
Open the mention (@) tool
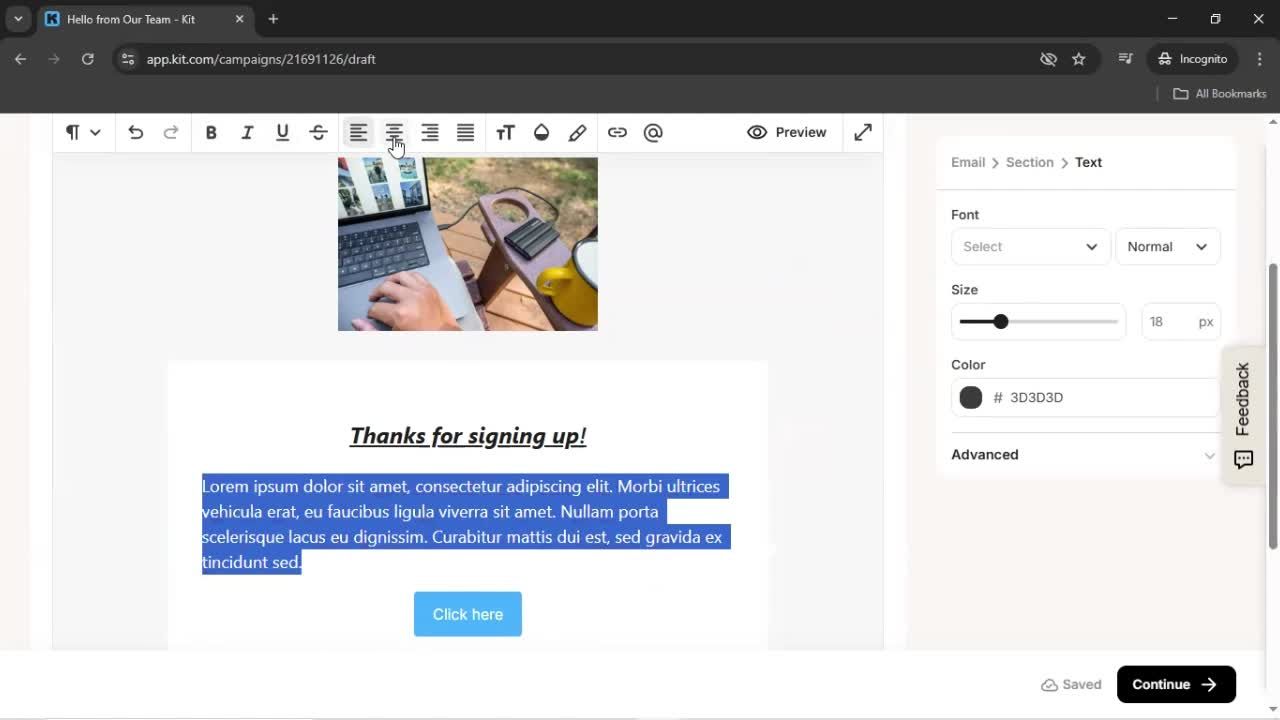[x=653, y=132]
